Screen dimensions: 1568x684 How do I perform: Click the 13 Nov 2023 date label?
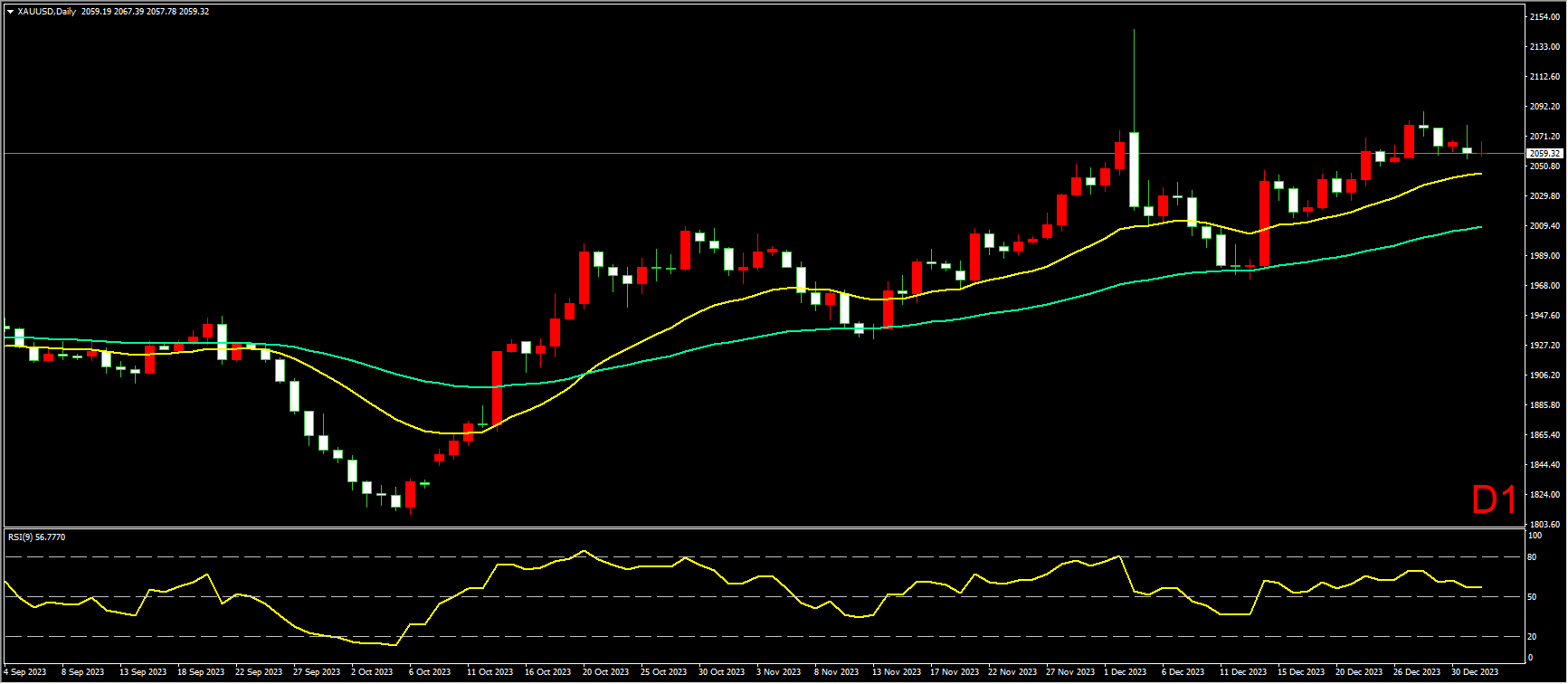tap(896, 672)
